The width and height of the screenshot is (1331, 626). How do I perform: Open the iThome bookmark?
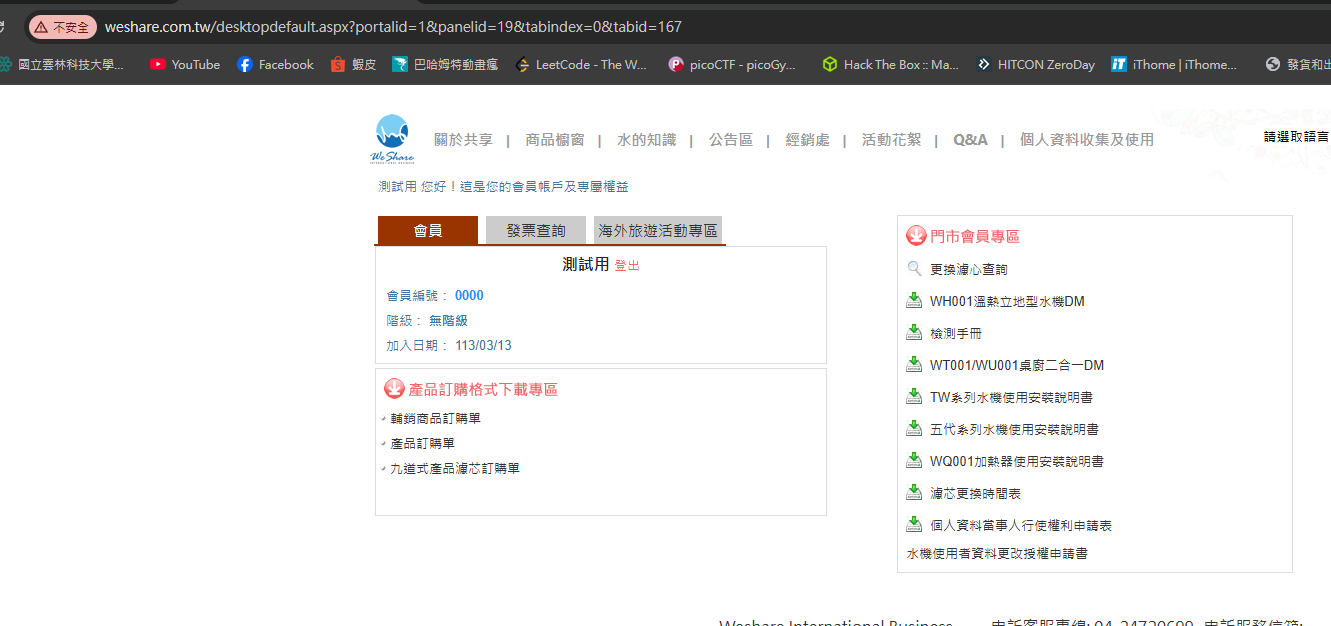(x=1174, y=64)
